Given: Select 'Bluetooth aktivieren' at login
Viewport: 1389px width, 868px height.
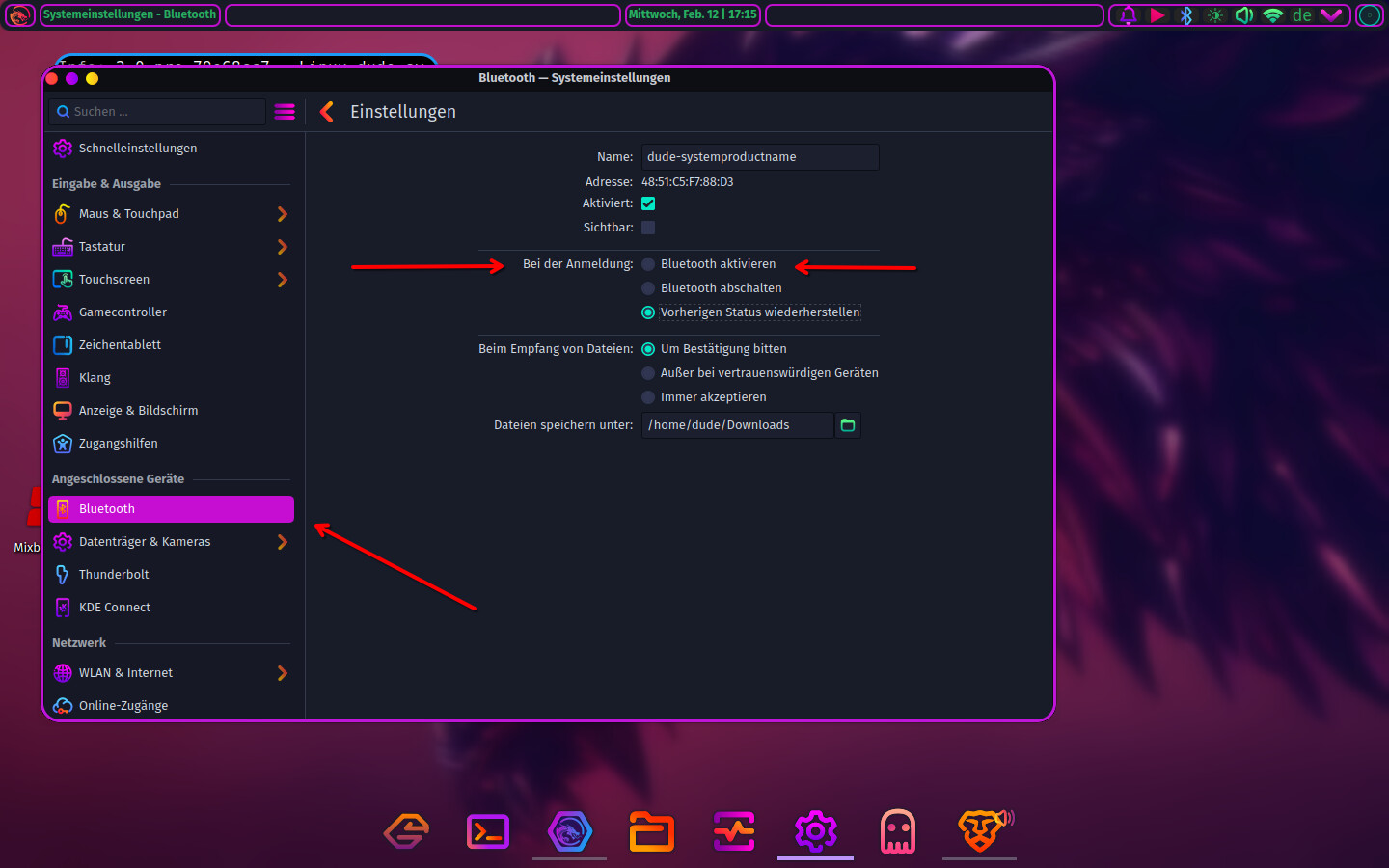Looking at the screenshot, I should [709, 264].
